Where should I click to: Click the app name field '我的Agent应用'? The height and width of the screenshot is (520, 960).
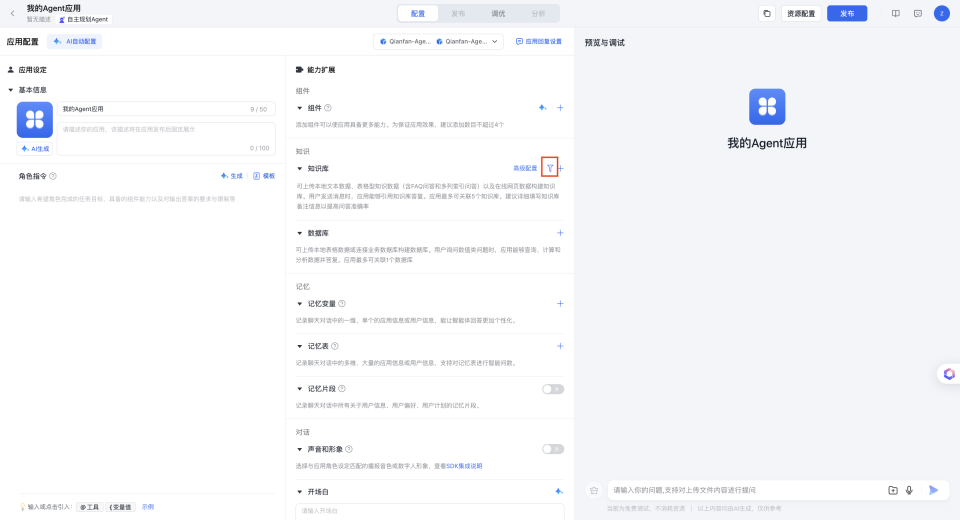click(166, 109)
